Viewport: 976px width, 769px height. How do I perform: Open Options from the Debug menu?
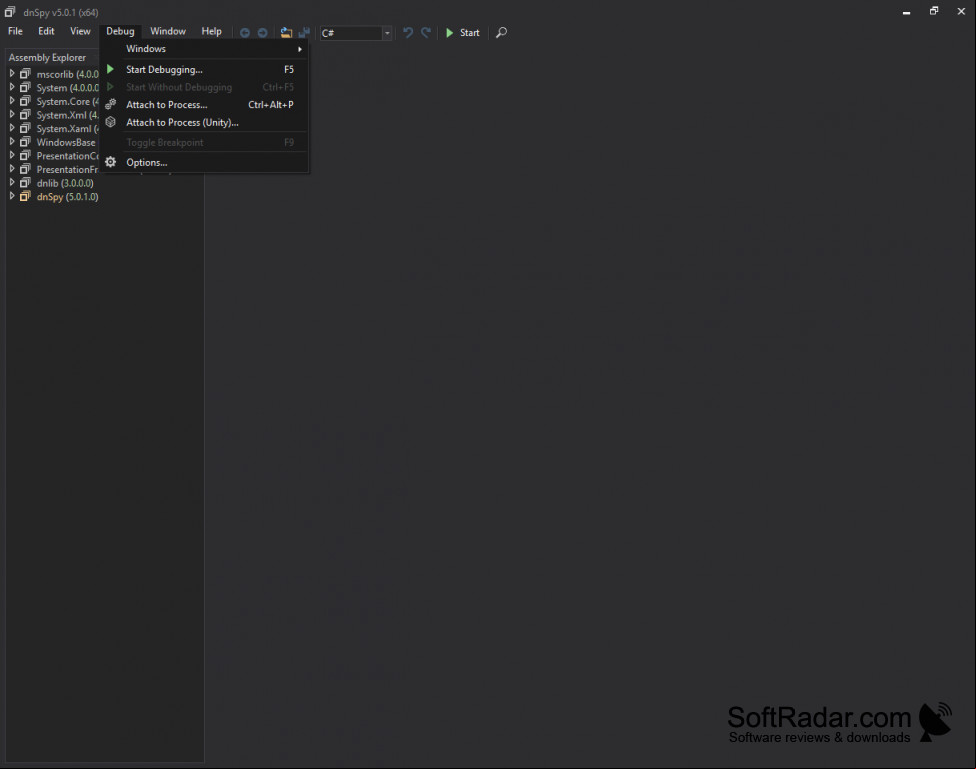[x=205, y=163]
